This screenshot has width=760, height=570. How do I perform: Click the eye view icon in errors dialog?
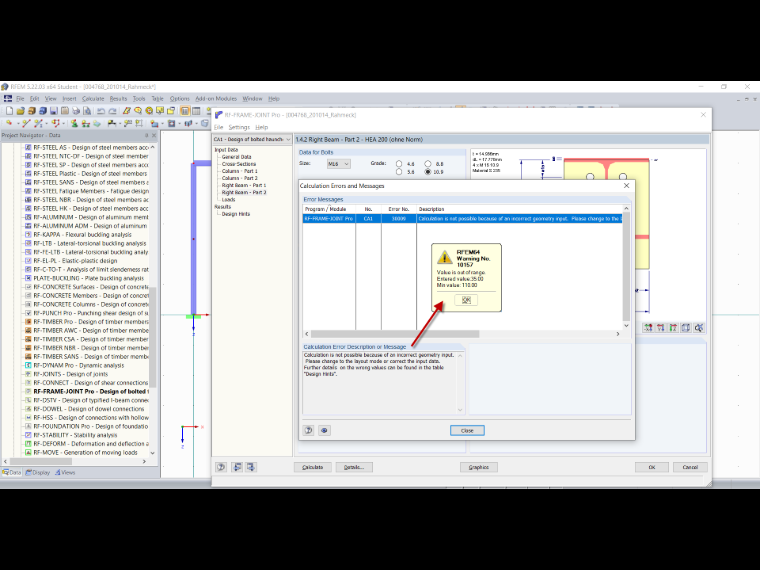(x=324, y=430)
